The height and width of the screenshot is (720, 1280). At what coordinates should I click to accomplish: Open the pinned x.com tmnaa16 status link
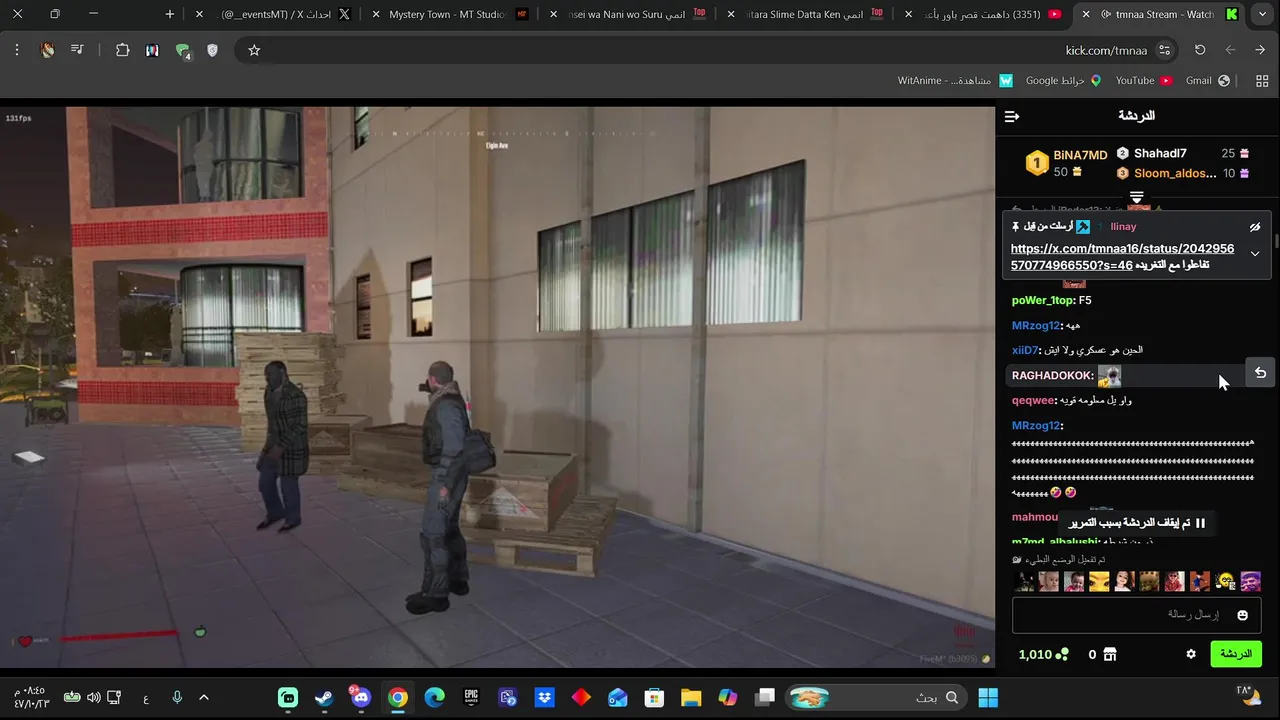point(1122,256)
